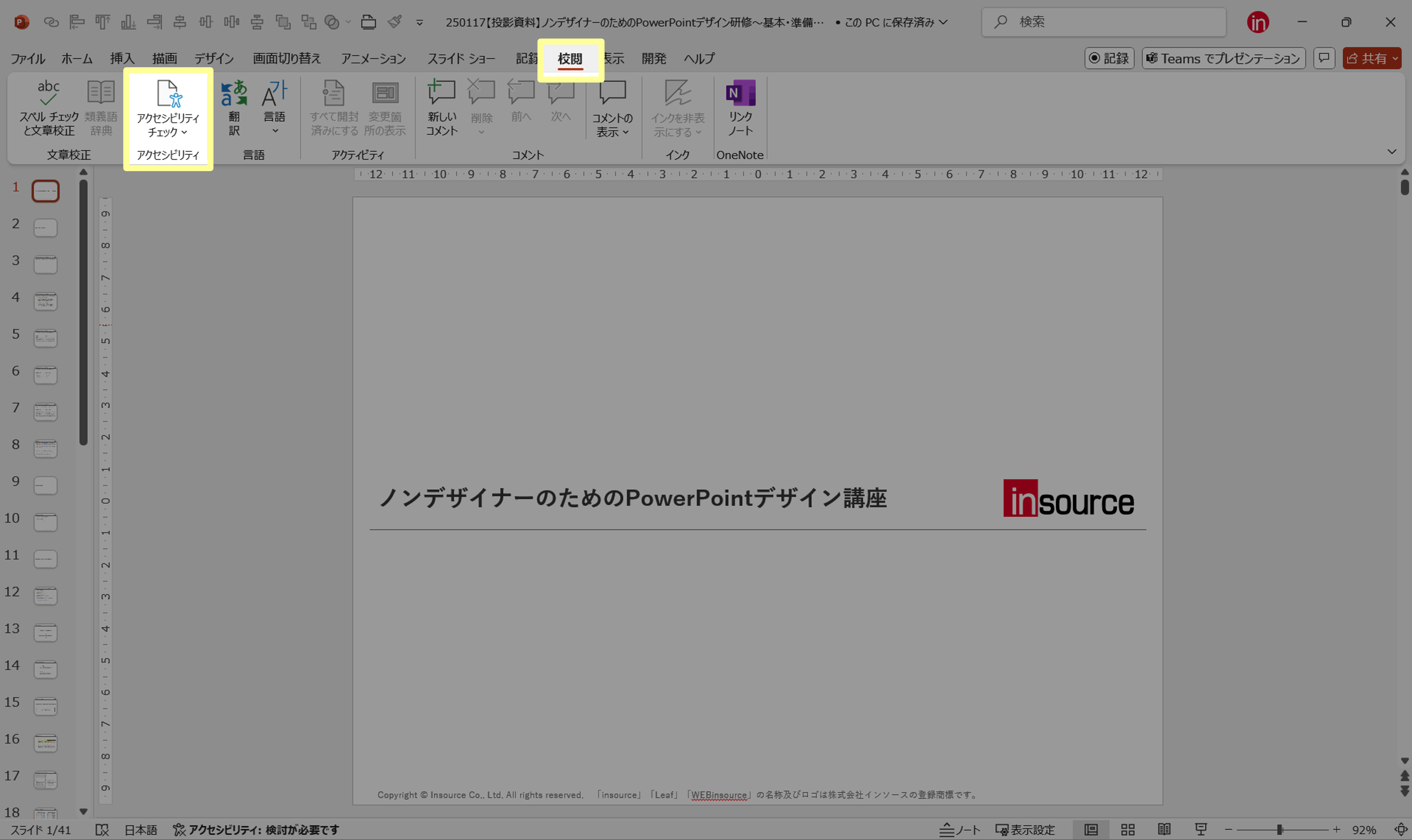Click spell check icon in status bar

click(102, 830)
